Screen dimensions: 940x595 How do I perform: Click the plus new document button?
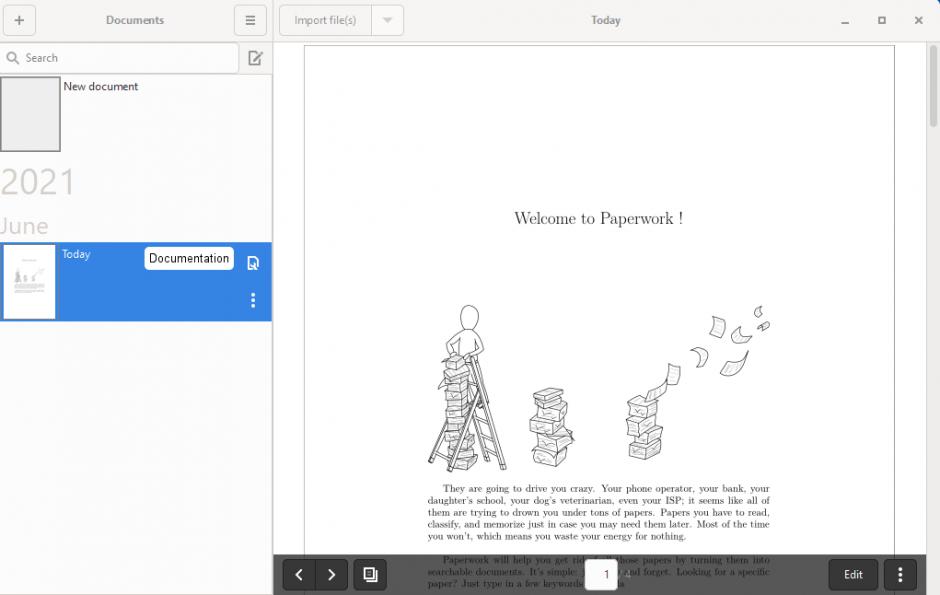tap(19, 20)
